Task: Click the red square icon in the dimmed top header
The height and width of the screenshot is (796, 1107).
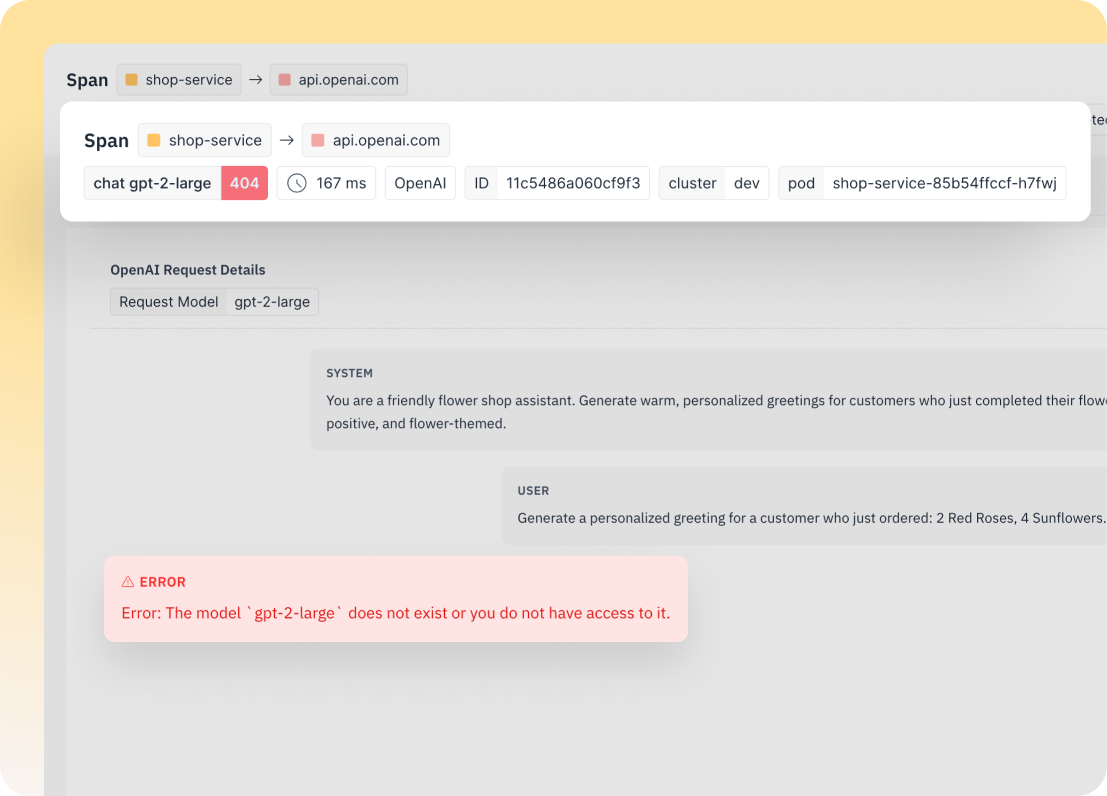Action: [285, 80]
